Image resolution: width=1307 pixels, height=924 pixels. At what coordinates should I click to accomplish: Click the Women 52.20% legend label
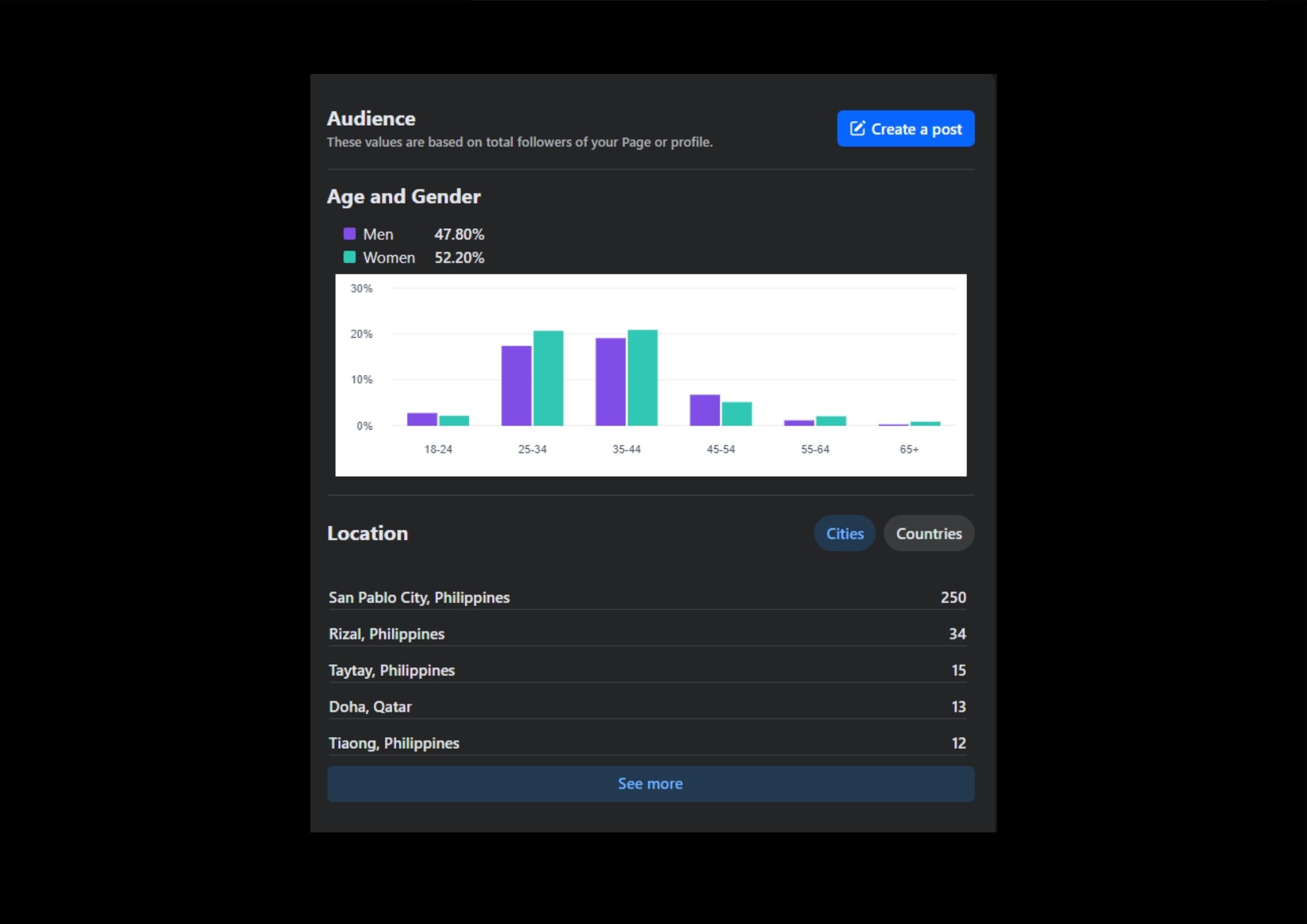point(389,257)
